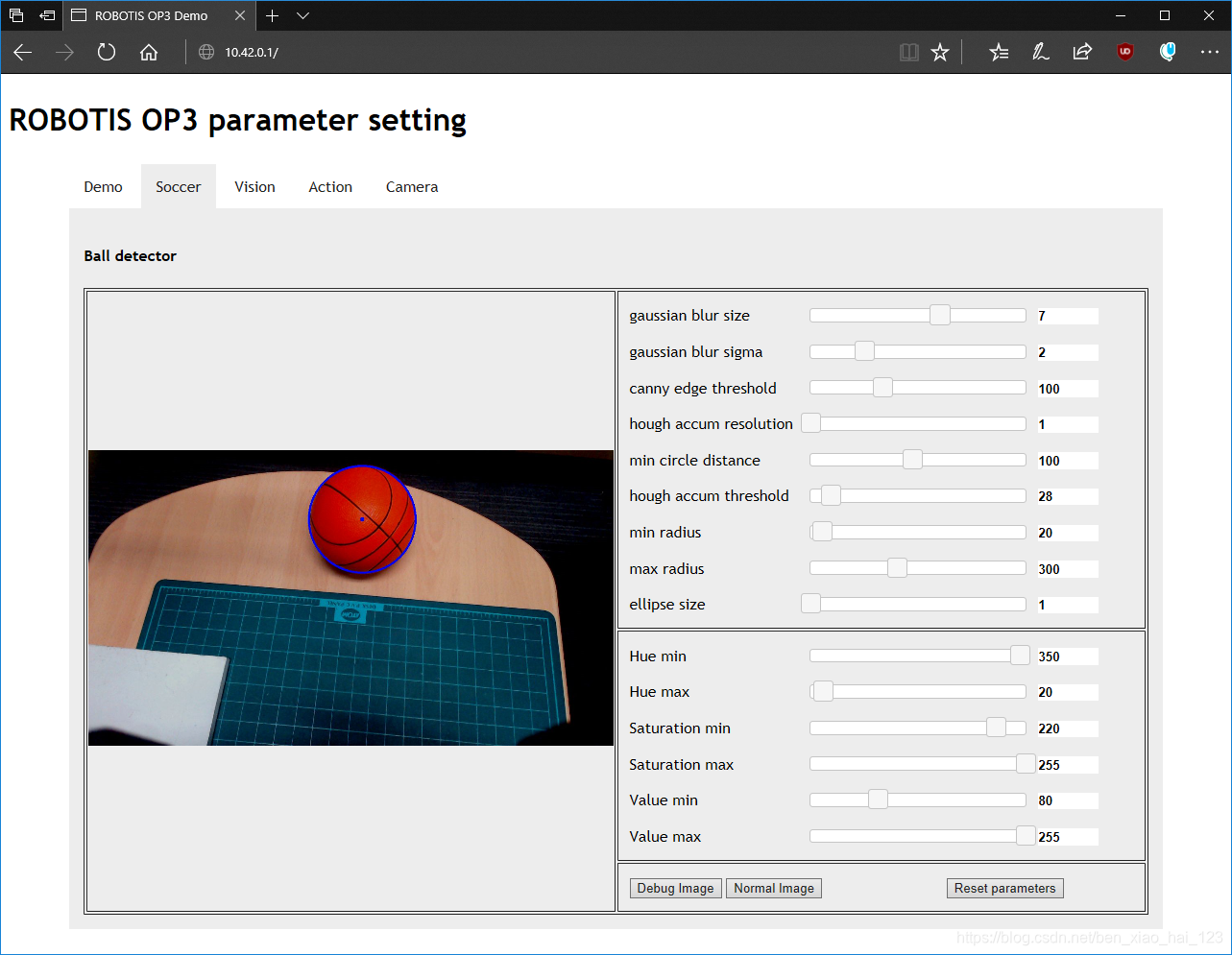This screenshot has width=1232, height=955.
Task: Close the ROBOTIS OP3 Demo tab
Action: (240, 15)
